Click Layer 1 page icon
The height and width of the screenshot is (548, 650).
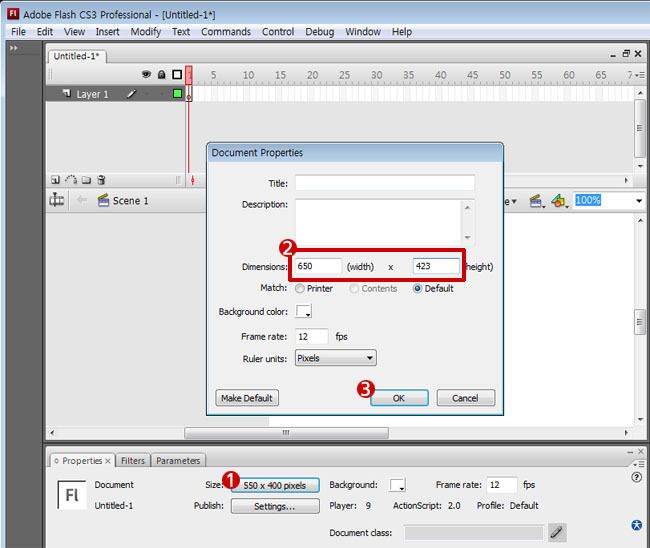tap(67, 94)
